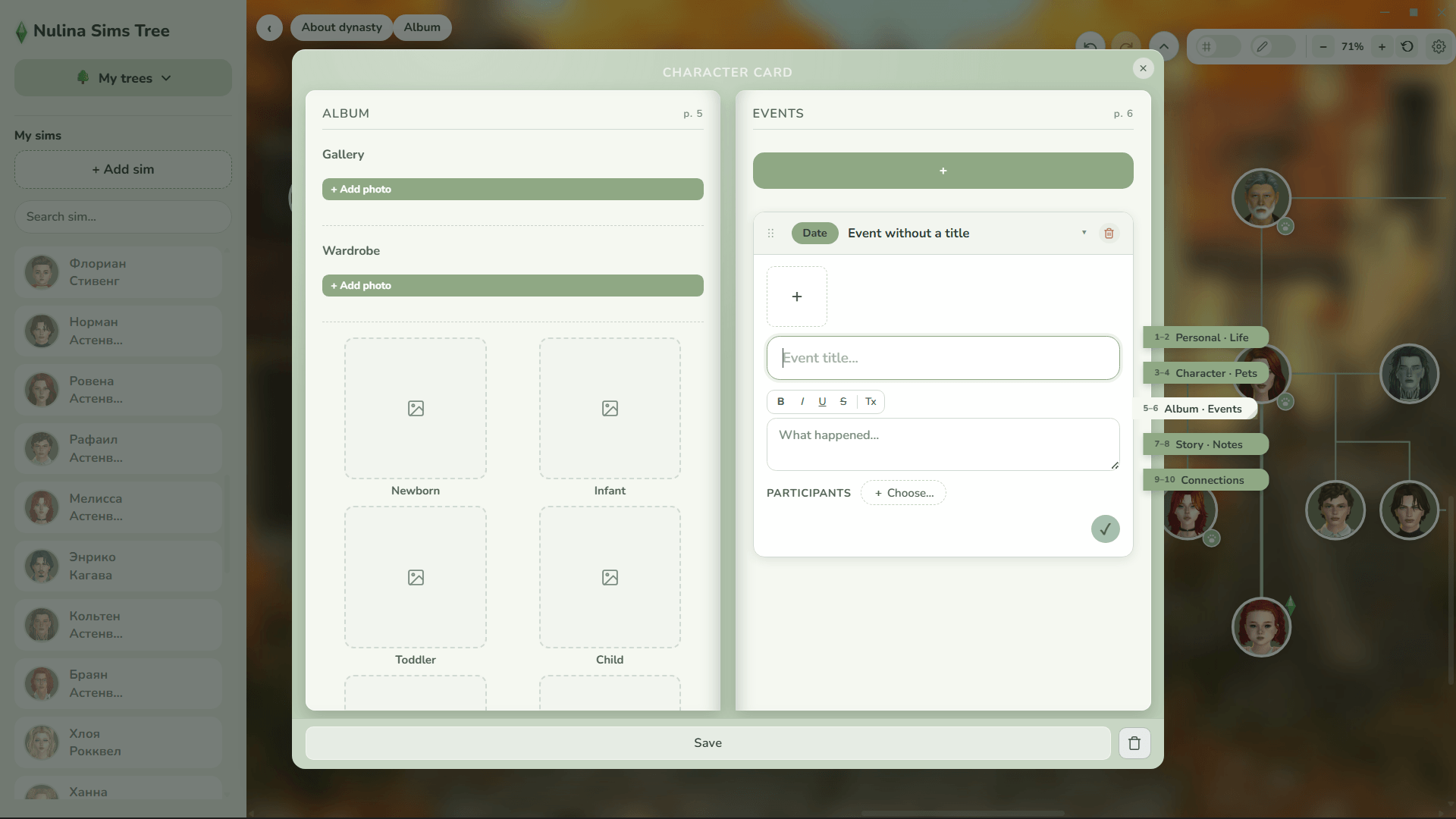Clear text formatting with the Tx button
1456x819 pixels.
[871, 402]
